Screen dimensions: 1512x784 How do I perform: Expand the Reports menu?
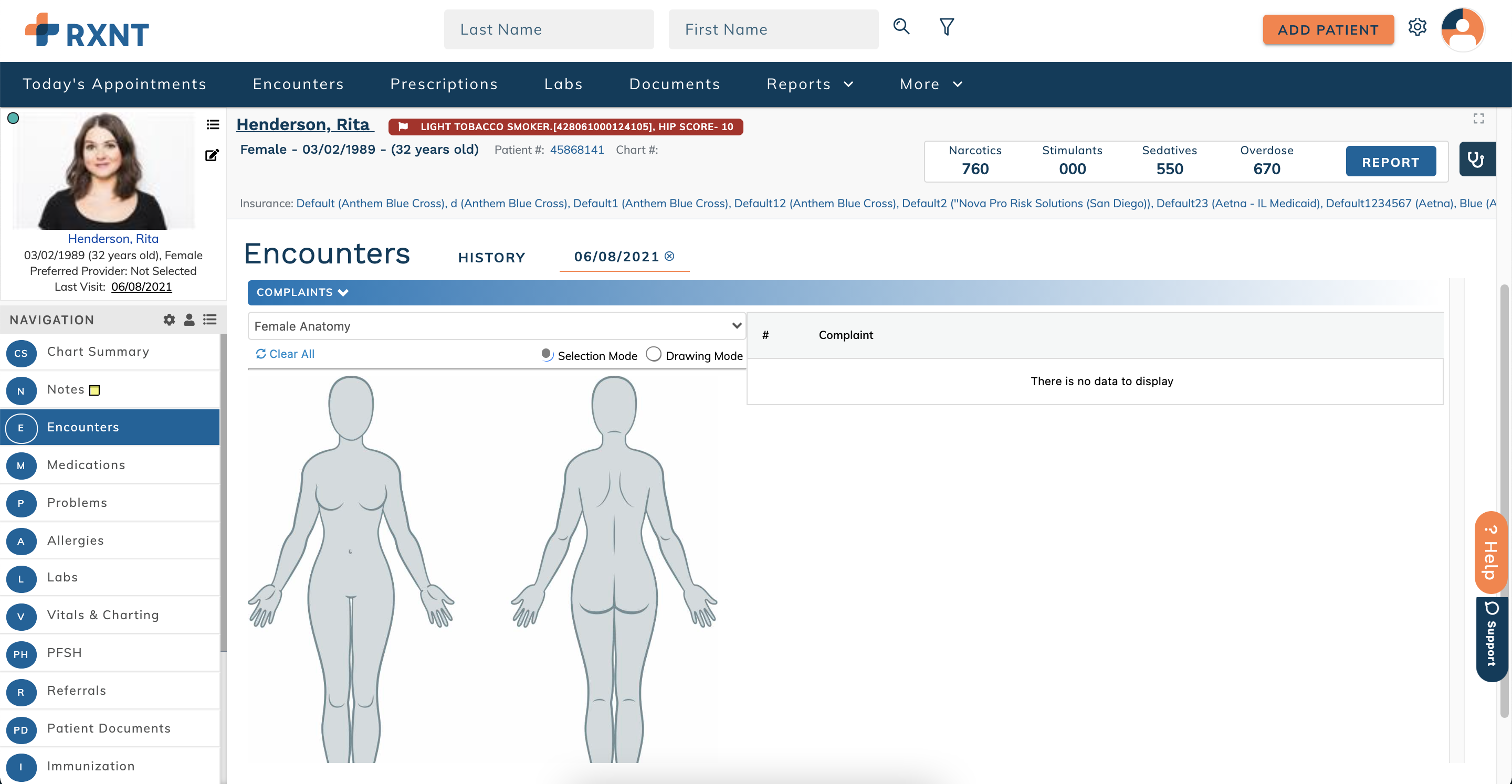pyautogui.click(x=810, y=84)
